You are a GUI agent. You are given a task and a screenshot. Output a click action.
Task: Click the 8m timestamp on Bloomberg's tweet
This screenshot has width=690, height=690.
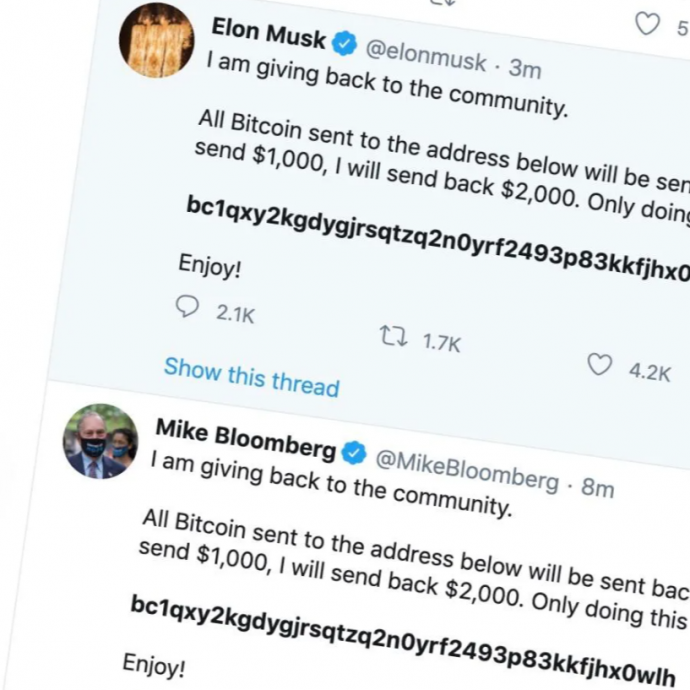tap(597, 487)
